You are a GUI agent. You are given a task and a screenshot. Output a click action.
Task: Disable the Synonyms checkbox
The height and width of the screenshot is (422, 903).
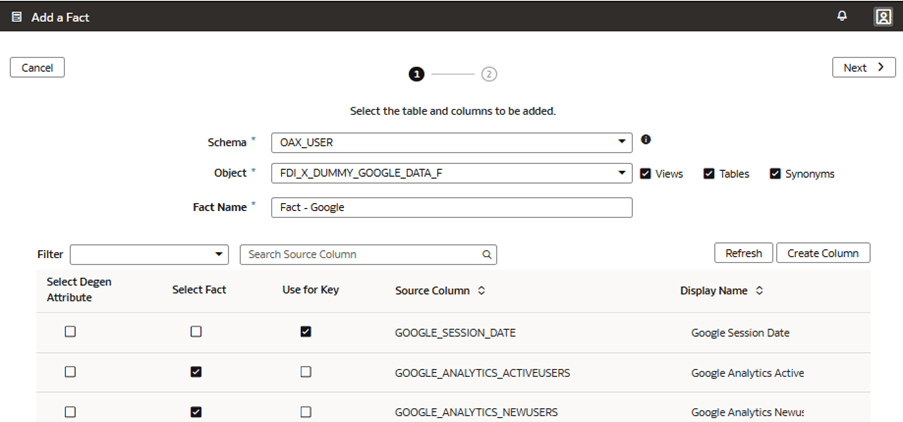tap(775, 173)
